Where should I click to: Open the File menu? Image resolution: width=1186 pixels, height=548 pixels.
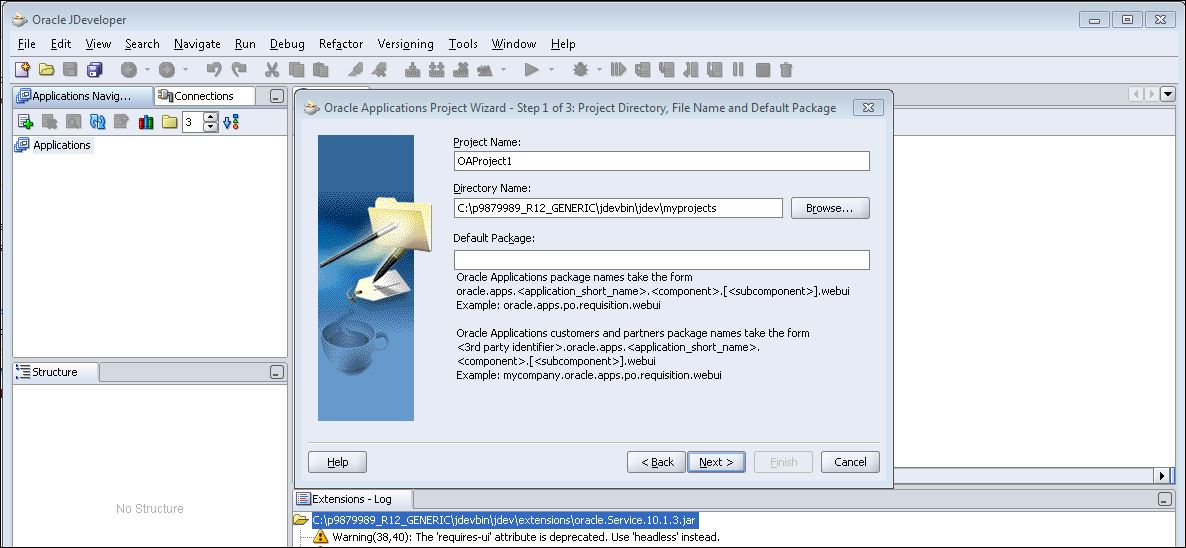(x=26, y=44)
